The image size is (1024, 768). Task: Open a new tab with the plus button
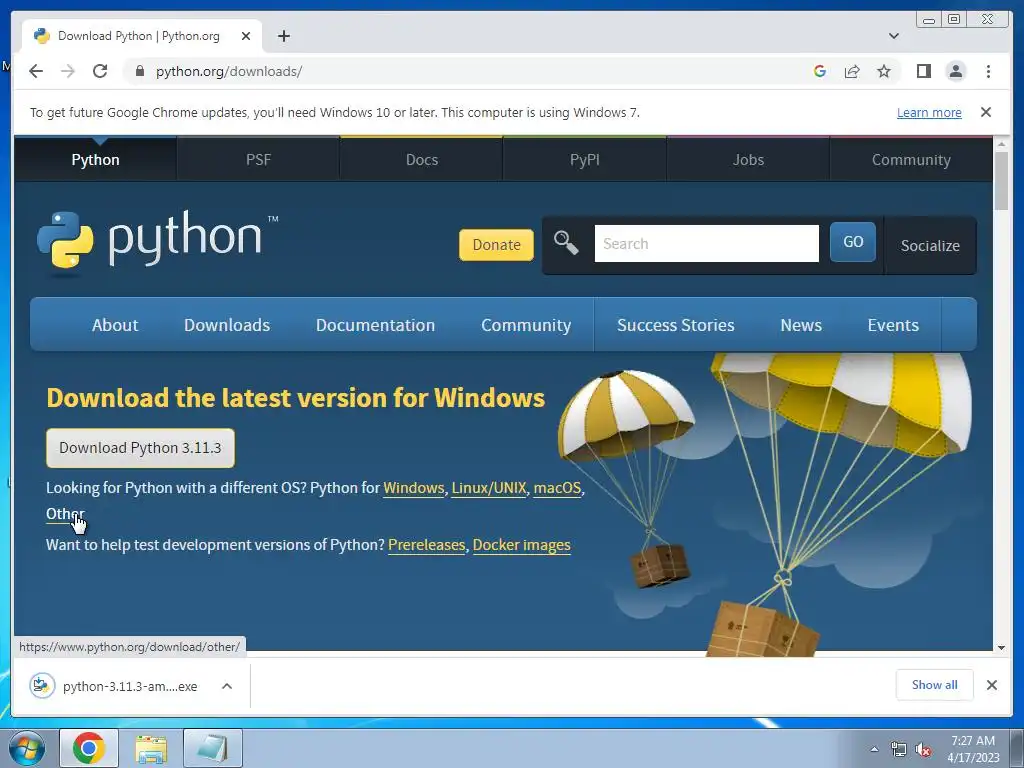tap(283, 36)
